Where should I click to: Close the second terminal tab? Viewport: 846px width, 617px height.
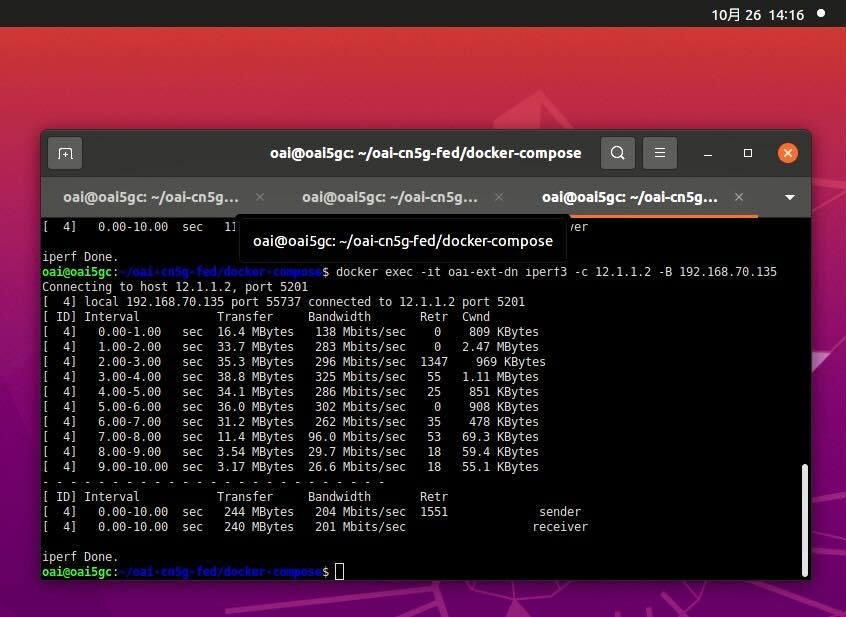tap(499, 197)
